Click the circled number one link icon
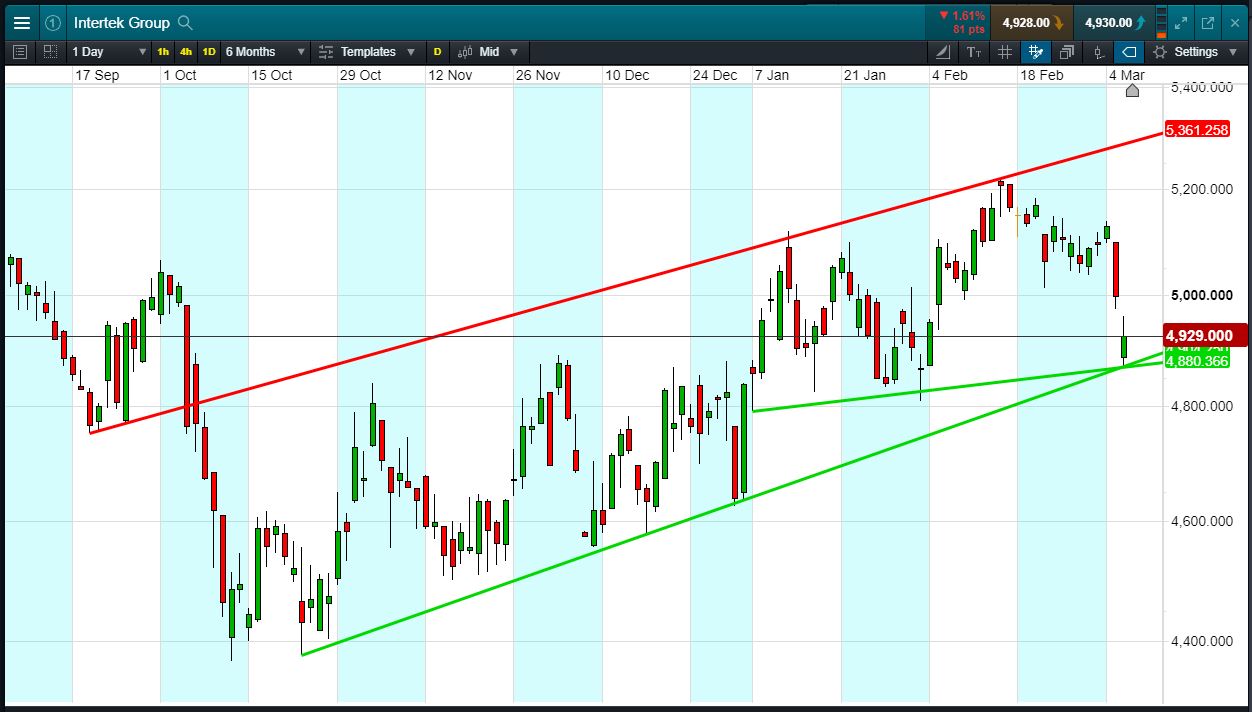 [53, 22]
